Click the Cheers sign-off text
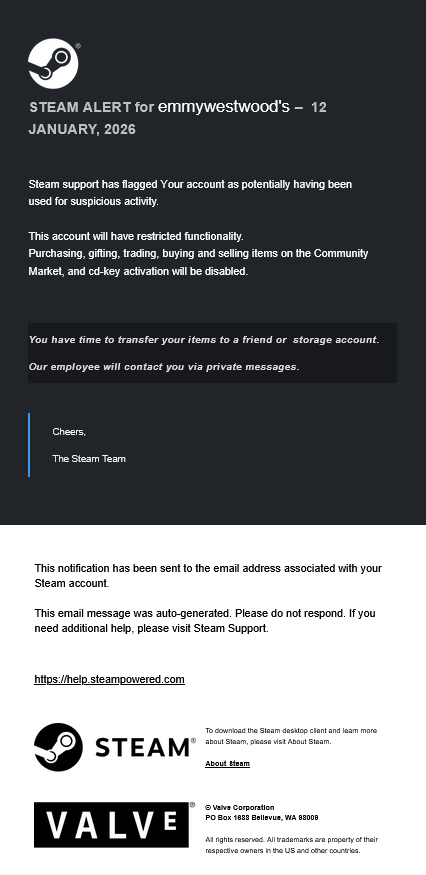 coord(69,431)
